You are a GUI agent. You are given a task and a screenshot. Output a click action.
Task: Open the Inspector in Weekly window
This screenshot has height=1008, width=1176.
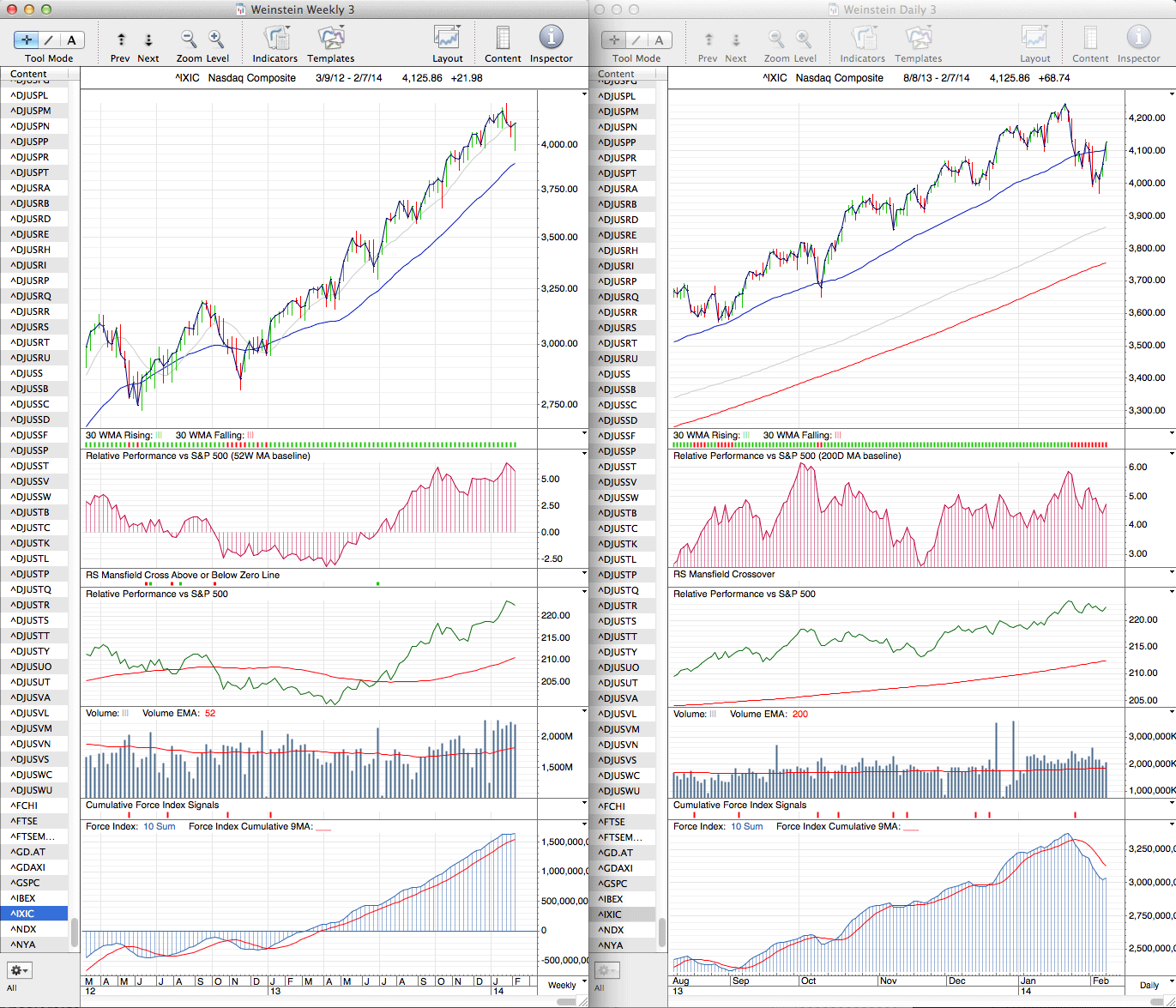tap(551, 39)
